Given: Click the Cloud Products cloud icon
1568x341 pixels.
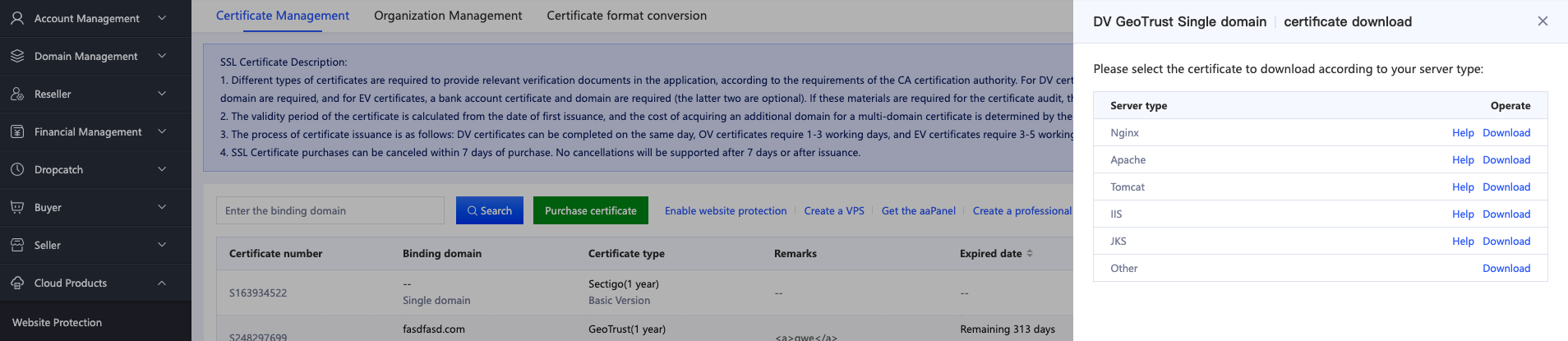Looking at the screenshot, I should point(17,283).
